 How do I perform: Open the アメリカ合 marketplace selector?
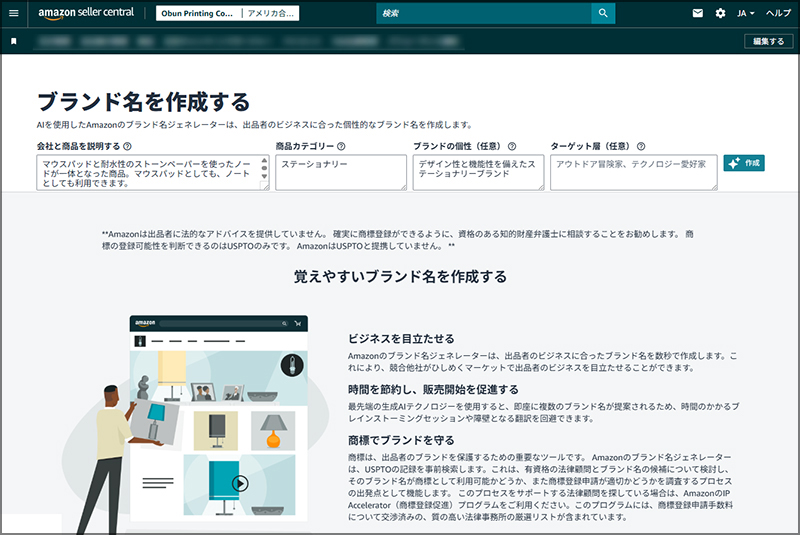[270, 13]
